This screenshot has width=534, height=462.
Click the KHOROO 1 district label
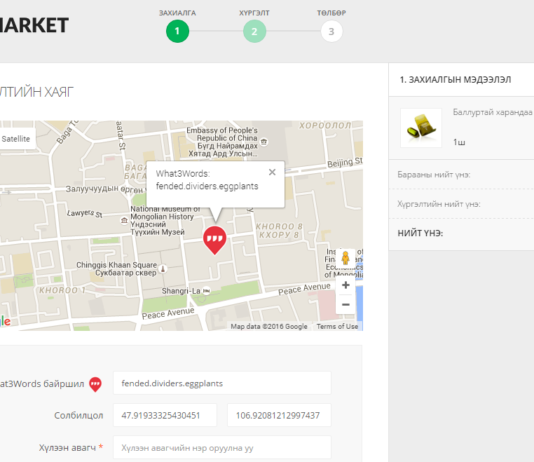(62, 290)
